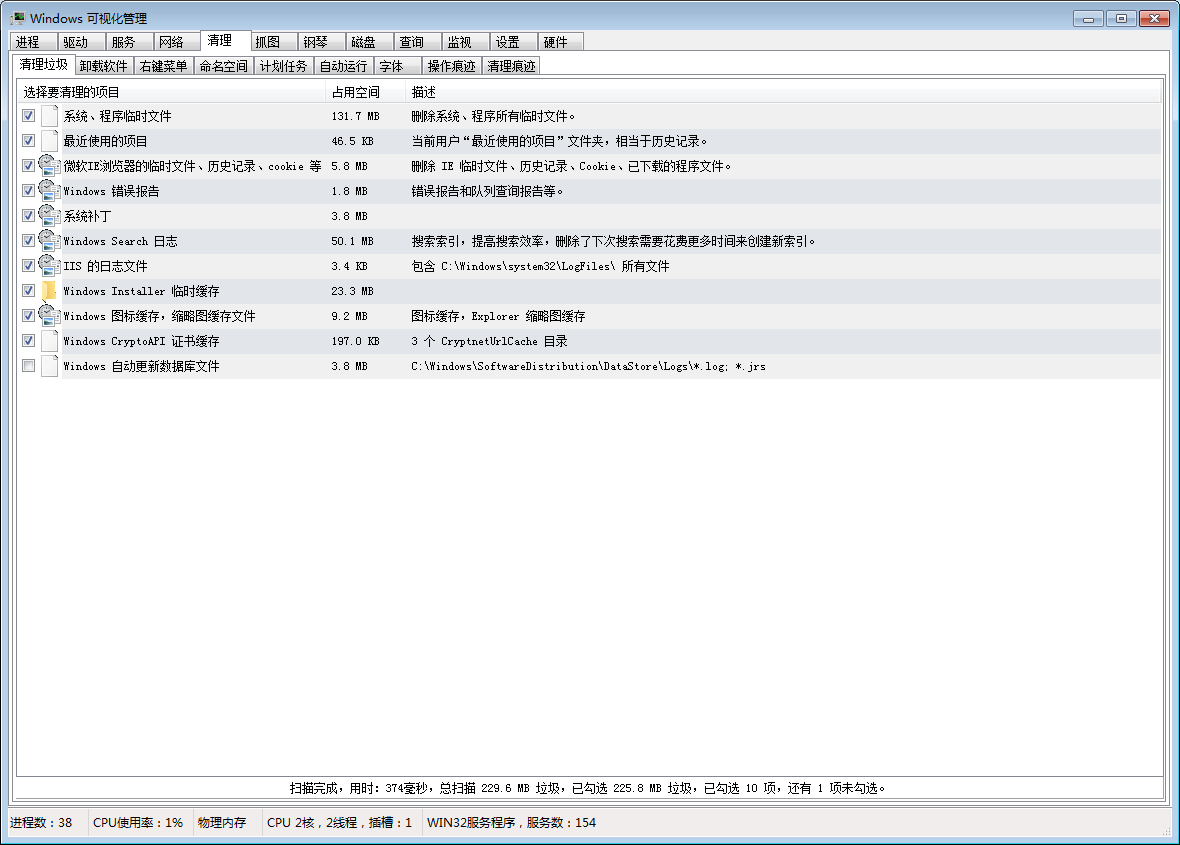Image resolution: width=1180 pixels, height=845 pixels.
Task: Select the 微软IE浏览器的临时文件 row
Action: pos(192,166)
